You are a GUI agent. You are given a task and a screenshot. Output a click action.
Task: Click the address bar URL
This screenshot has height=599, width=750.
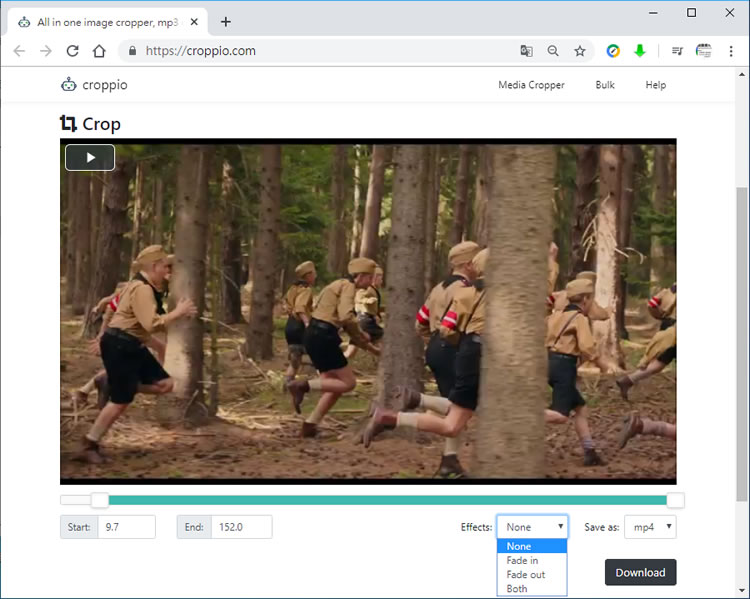click(200, 51)
